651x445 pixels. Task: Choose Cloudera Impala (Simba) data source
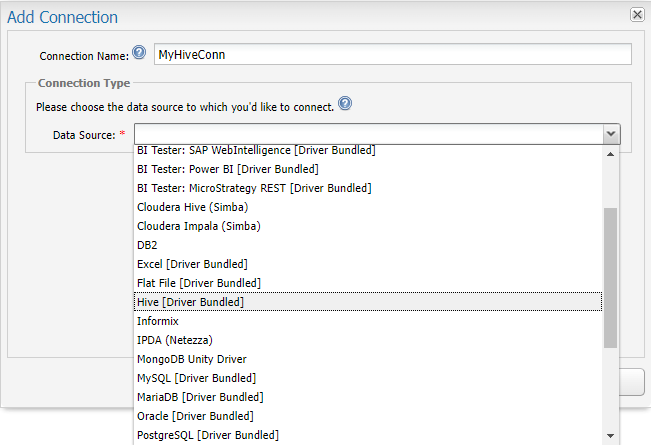tap(368, 226)
